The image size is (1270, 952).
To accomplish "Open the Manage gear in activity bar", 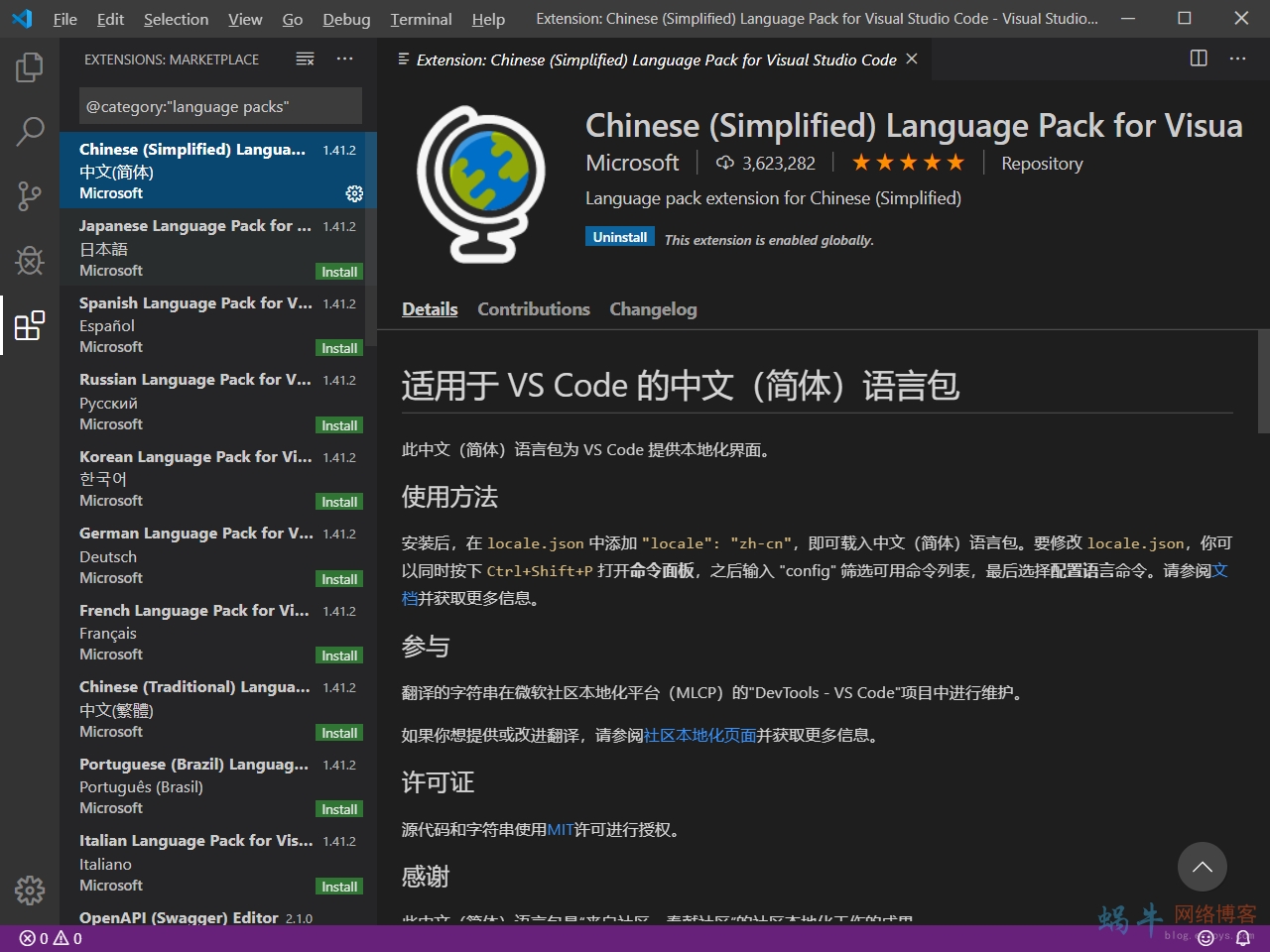I will (30, 890).
